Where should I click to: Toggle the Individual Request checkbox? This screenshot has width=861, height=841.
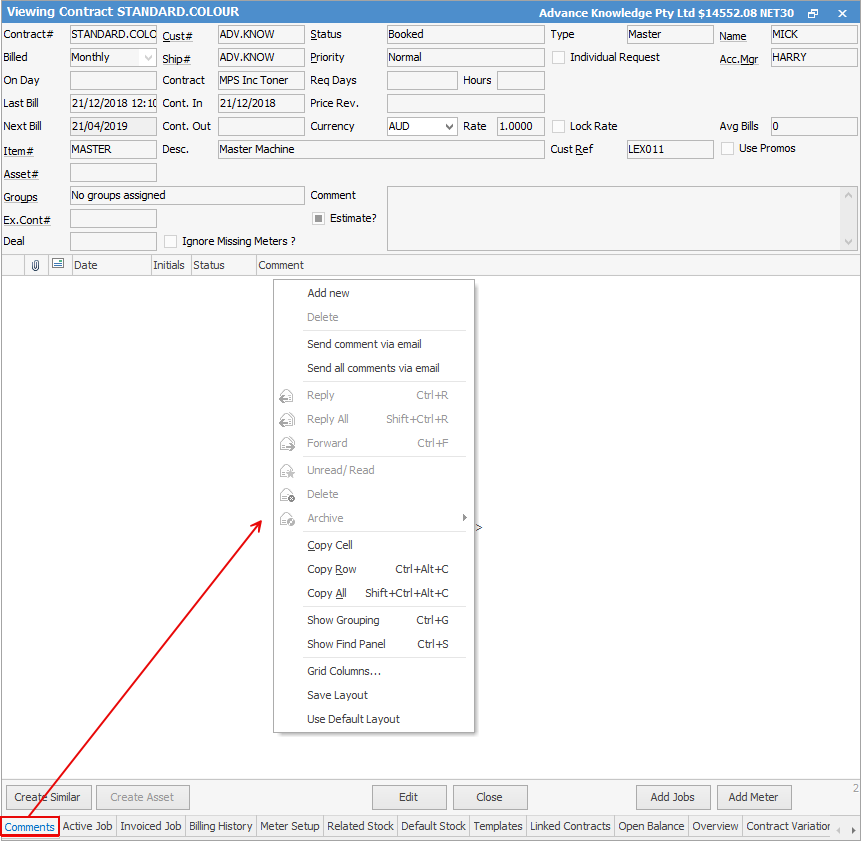pyautogui.click(x=558, y=58)
